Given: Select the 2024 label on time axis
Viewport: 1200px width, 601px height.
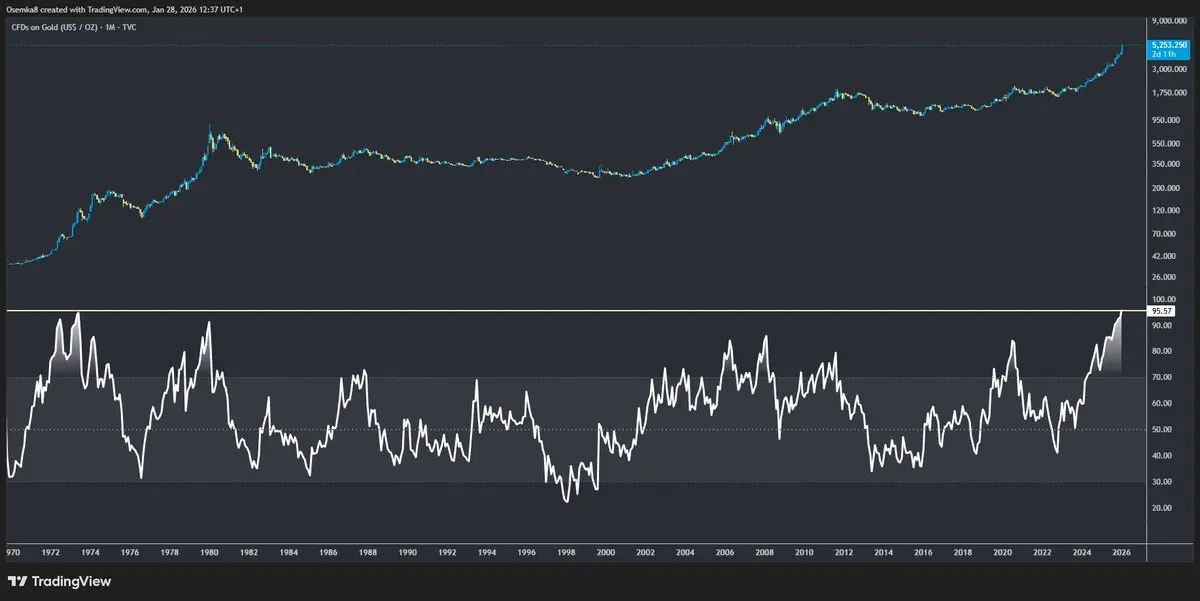Looking at the screenshot, I should [1082, 551].
